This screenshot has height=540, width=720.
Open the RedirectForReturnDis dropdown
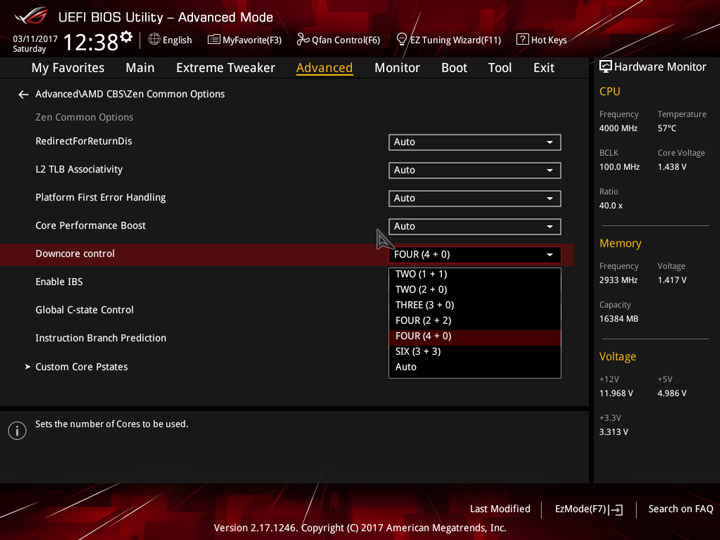(474, 142)
